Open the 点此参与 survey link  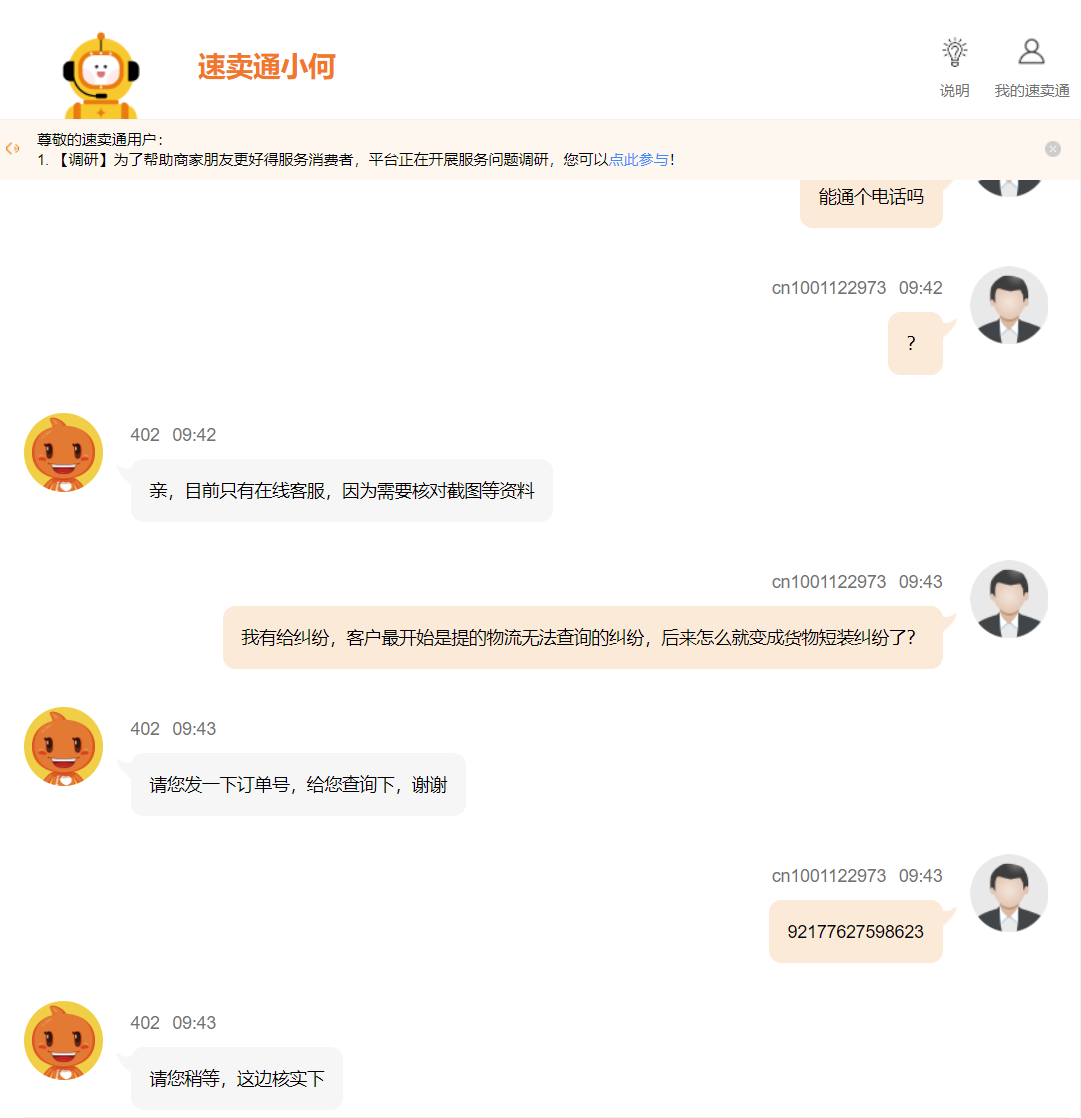(639, 160)
